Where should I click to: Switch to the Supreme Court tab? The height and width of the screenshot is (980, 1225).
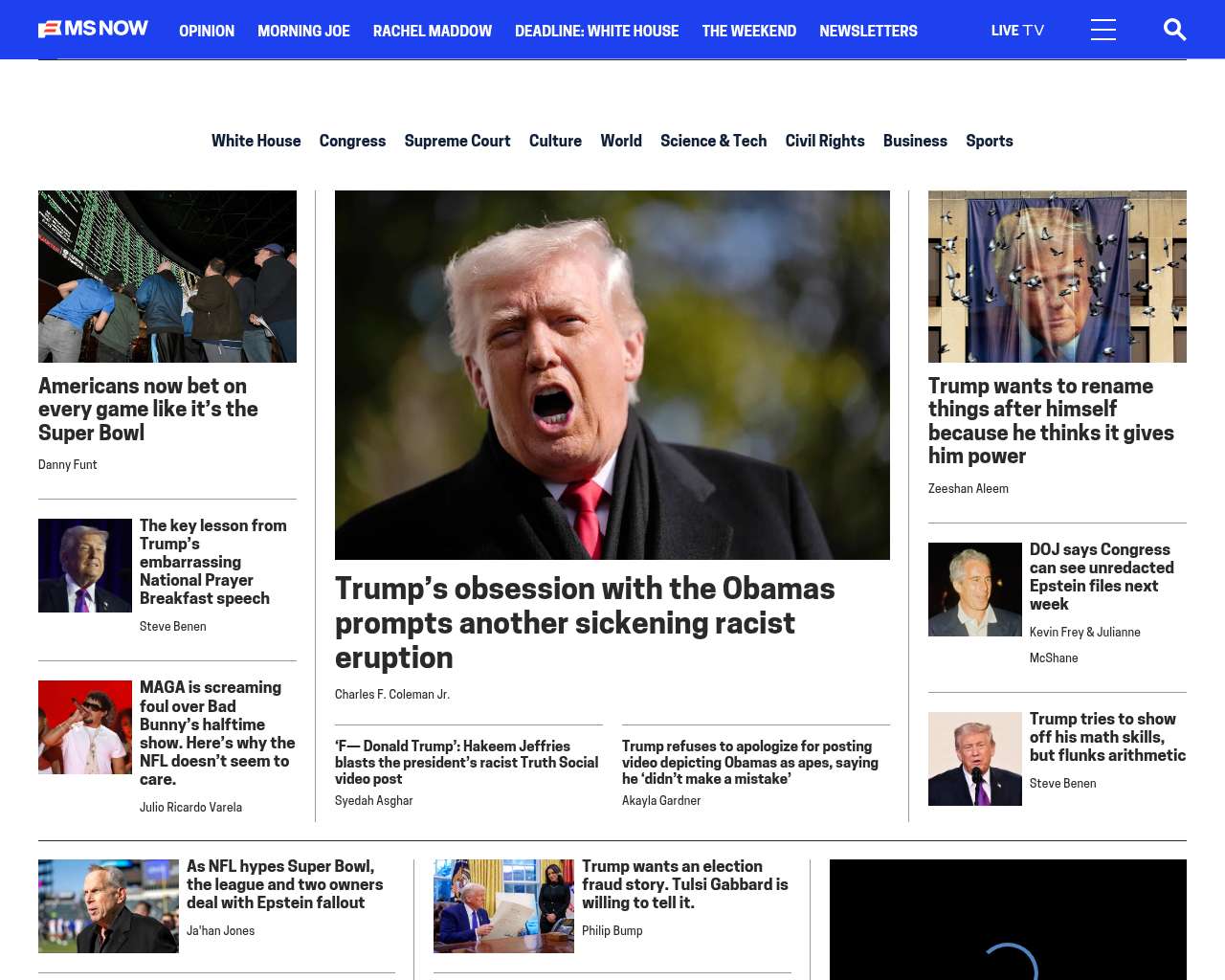tap(457, 141)
